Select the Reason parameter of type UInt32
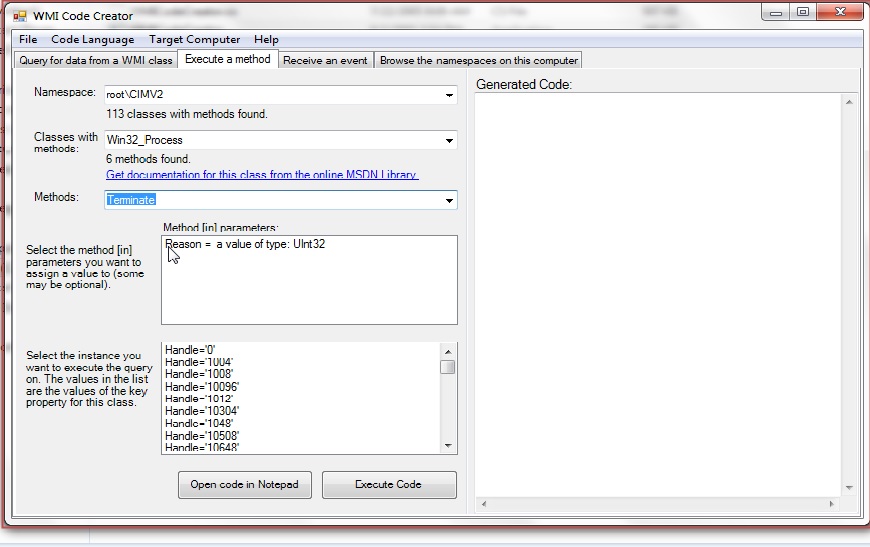 (x=245, y=244)
